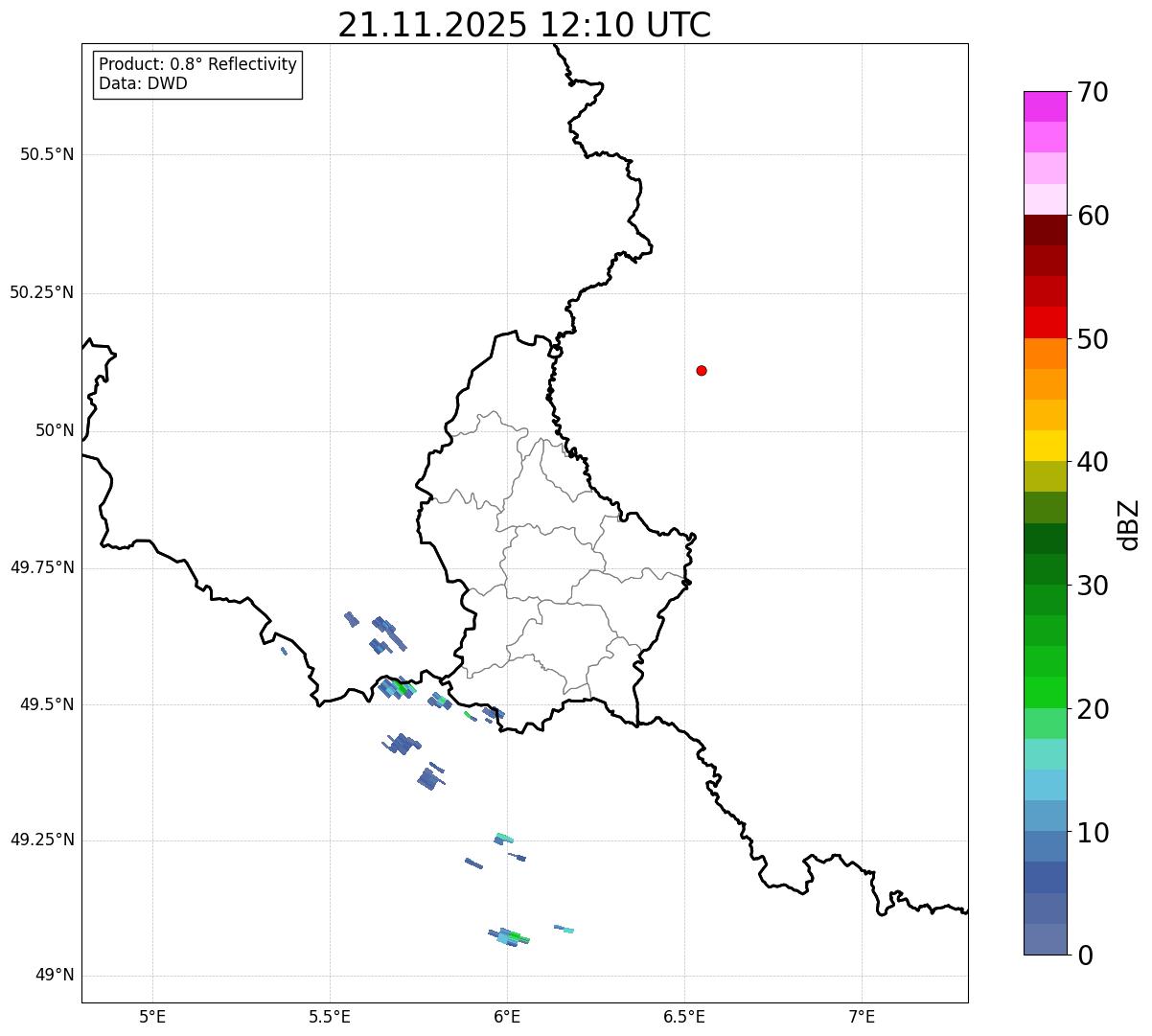Click the "5°E" longitude axis label
The width and height of the screenshot is (1152, 1036).
(152, 1016)
